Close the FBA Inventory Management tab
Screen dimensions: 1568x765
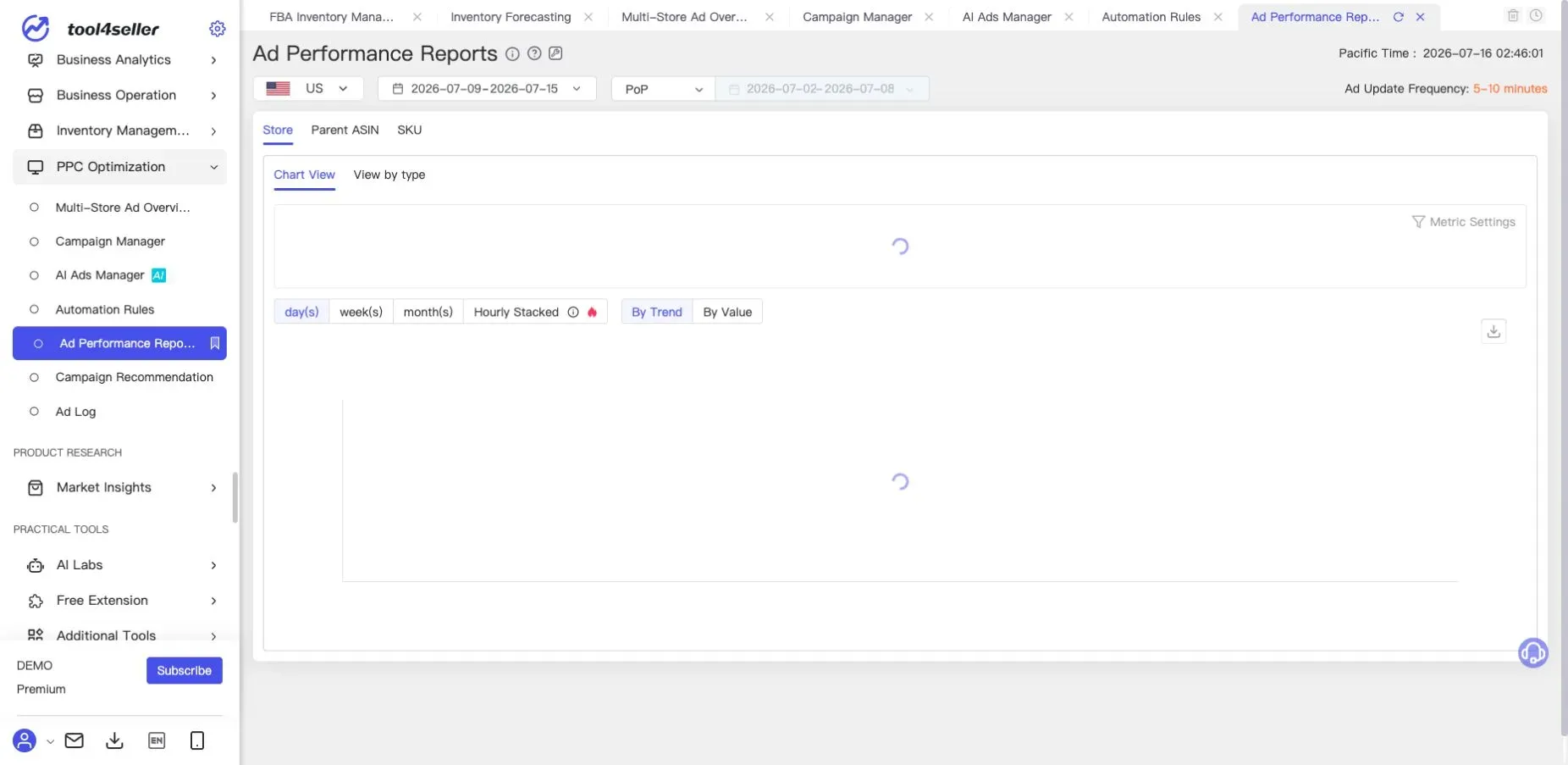tap(417, 17)
